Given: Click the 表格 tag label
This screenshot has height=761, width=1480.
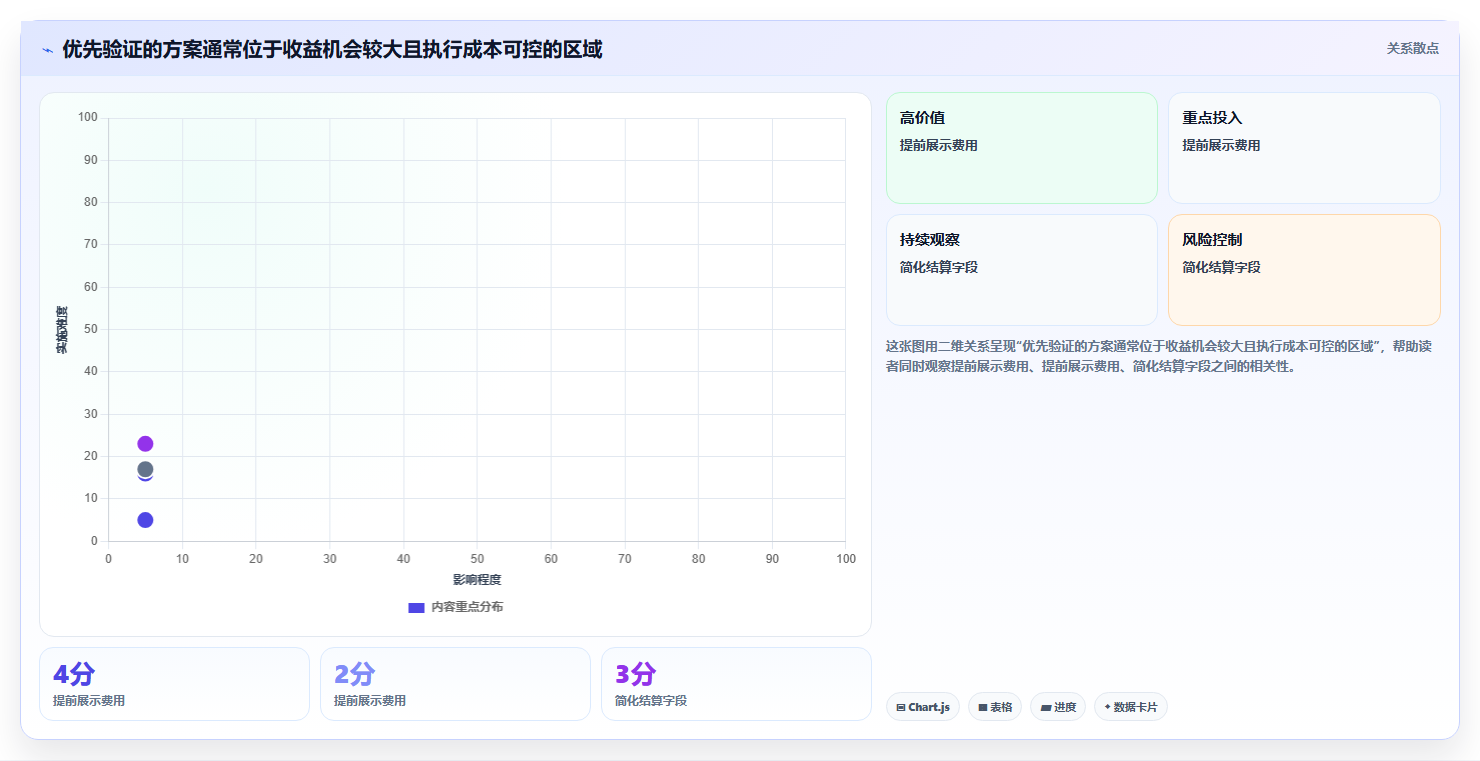Looking at the screenshot, I should click(x=1001, y=707).
